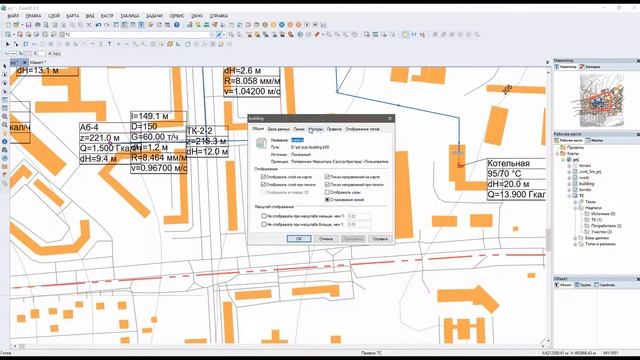Close the Рабочее место panel
This screenshot has width=640, height=360.
point(638,134)
